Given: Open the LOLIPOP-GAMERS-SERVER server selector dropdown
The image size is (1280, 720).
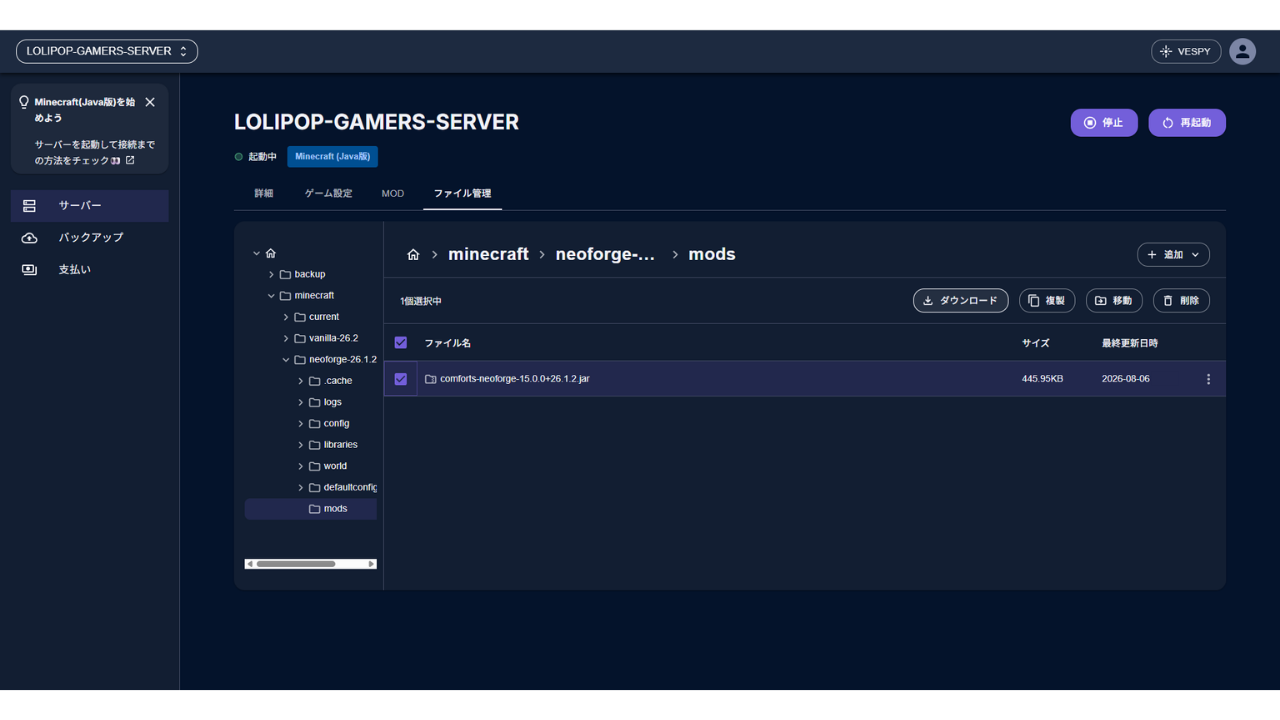Looking at the screenshot, I should coord(106,51).
